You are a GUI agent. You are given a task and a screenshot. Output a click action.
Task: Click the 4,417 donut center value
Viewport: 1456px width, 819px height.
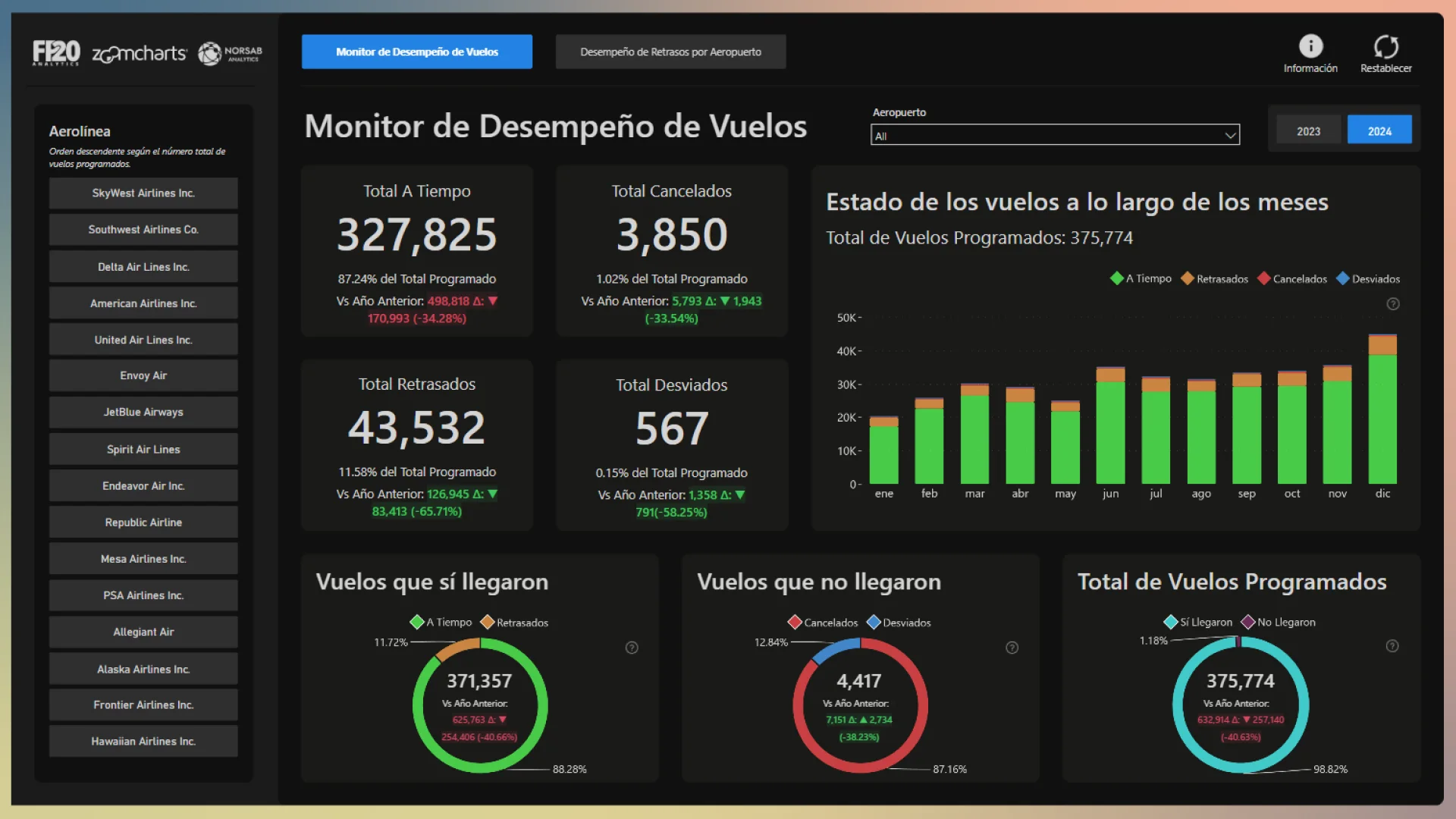[859, 681]
